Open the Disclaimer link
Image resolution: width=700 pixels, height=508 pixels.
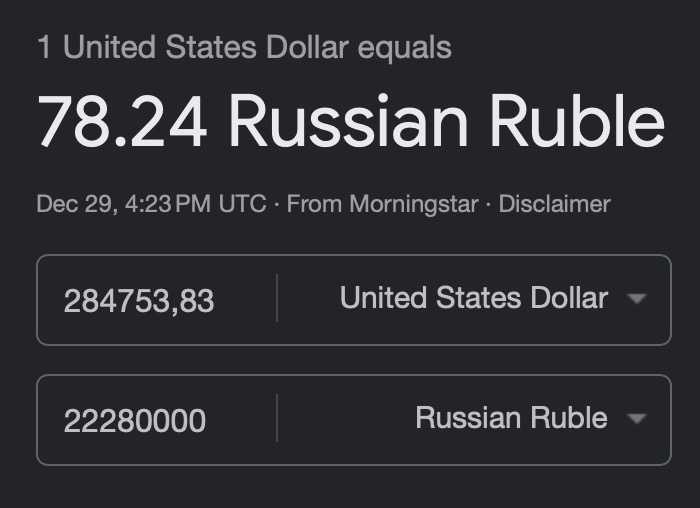(554, 205)
